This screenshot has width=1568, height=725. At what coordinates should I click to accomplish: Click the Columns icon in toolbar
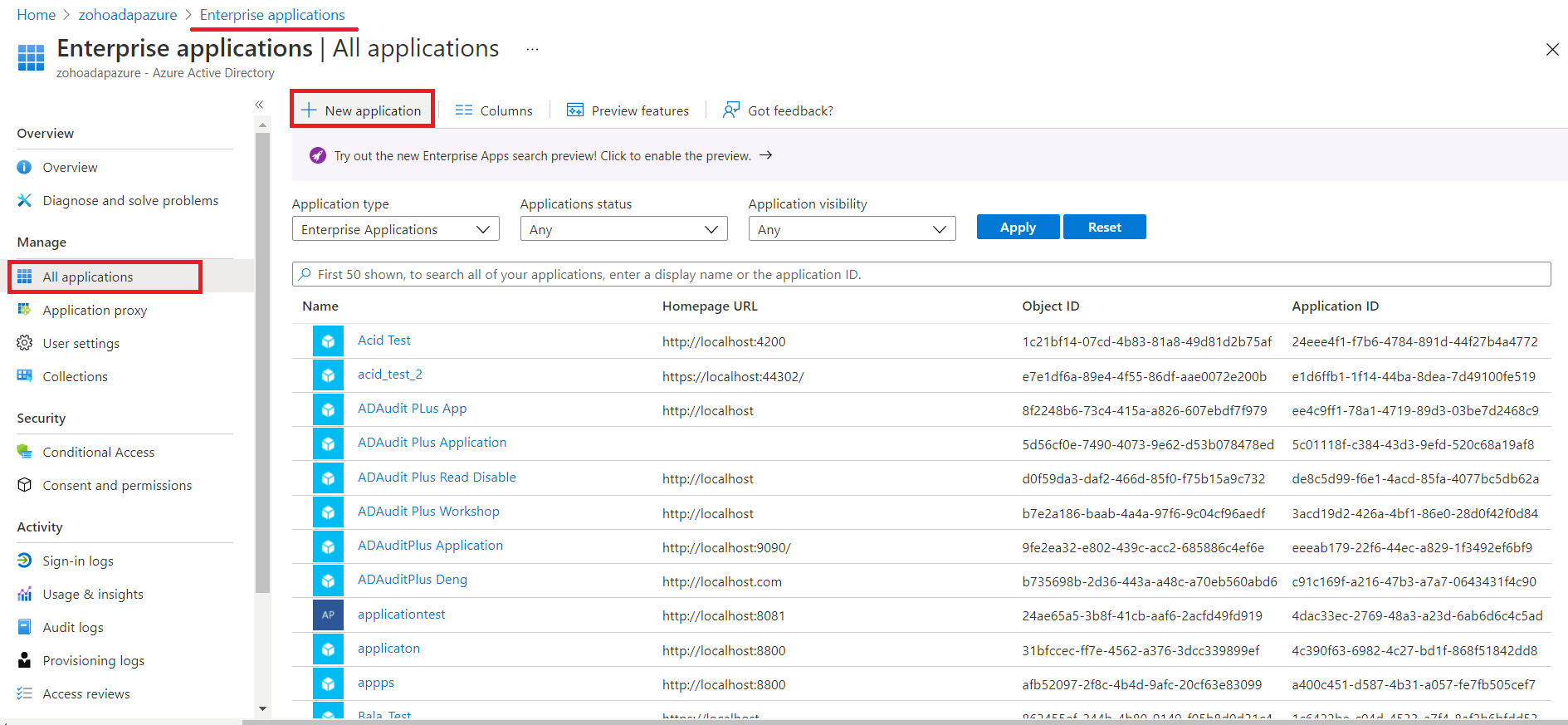tap(463, 110)
